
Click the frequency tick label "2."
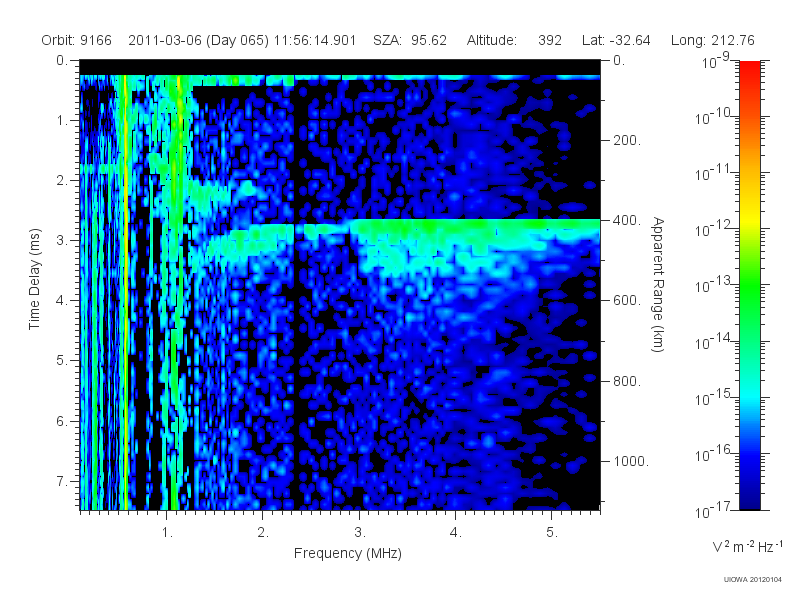(263, 532)
